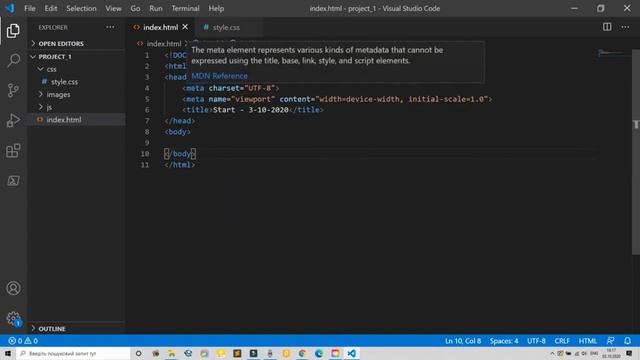
Task: Open the View menu
Action: pos(113,8)
